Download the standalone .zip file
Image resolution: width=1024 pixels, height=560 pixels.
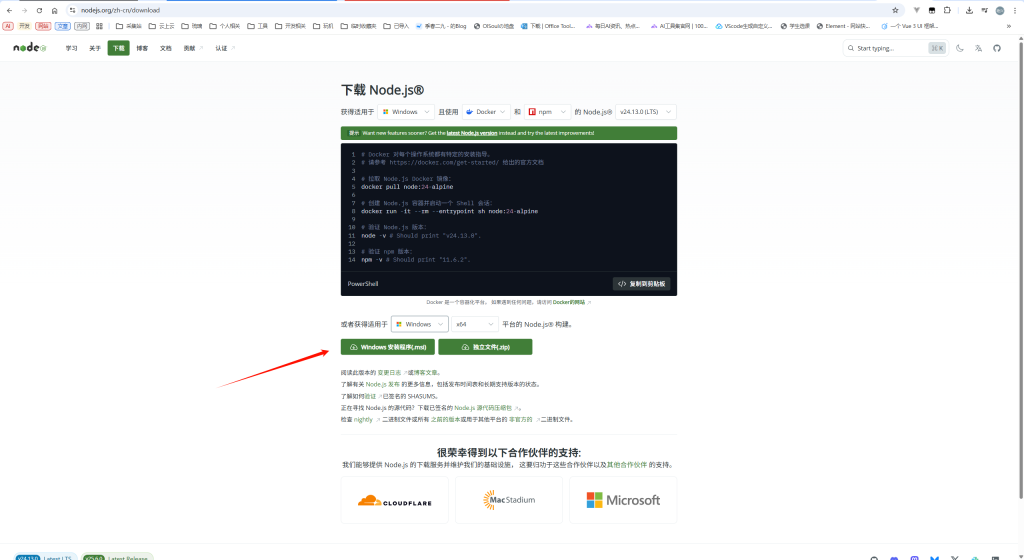point(485,347)
